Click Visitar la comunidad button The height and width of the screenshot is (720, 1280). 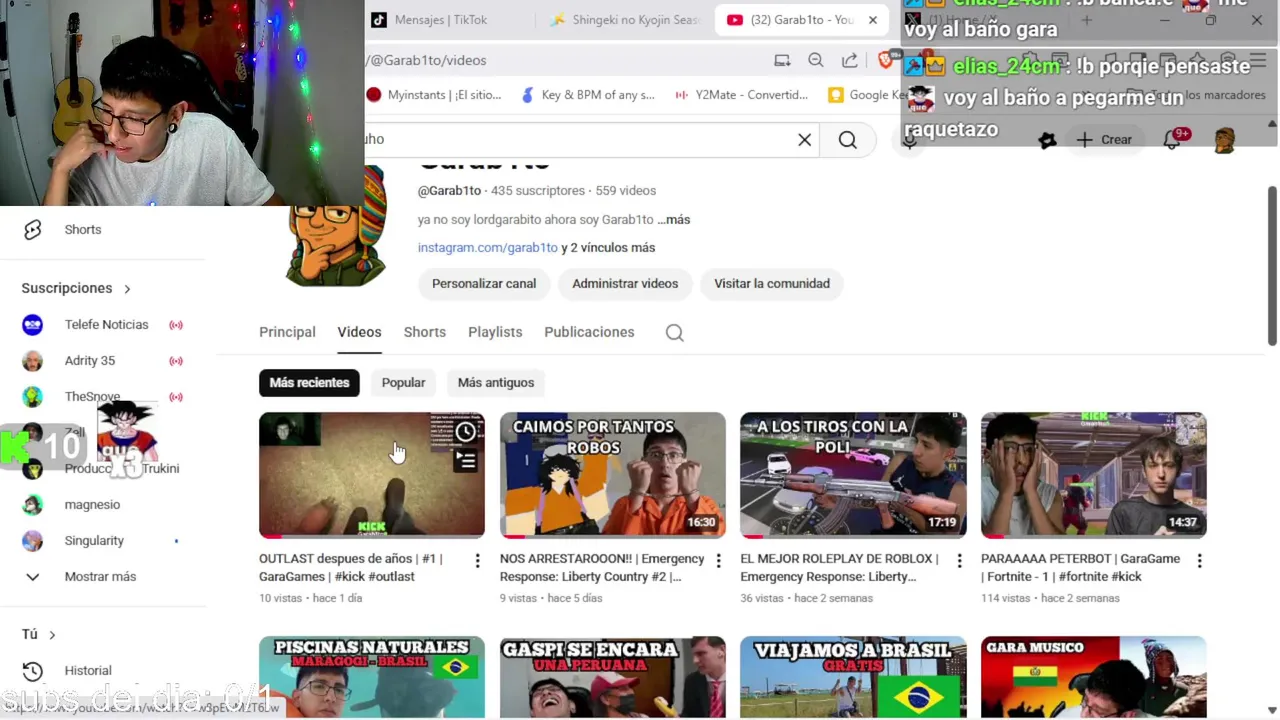point(772,284)
